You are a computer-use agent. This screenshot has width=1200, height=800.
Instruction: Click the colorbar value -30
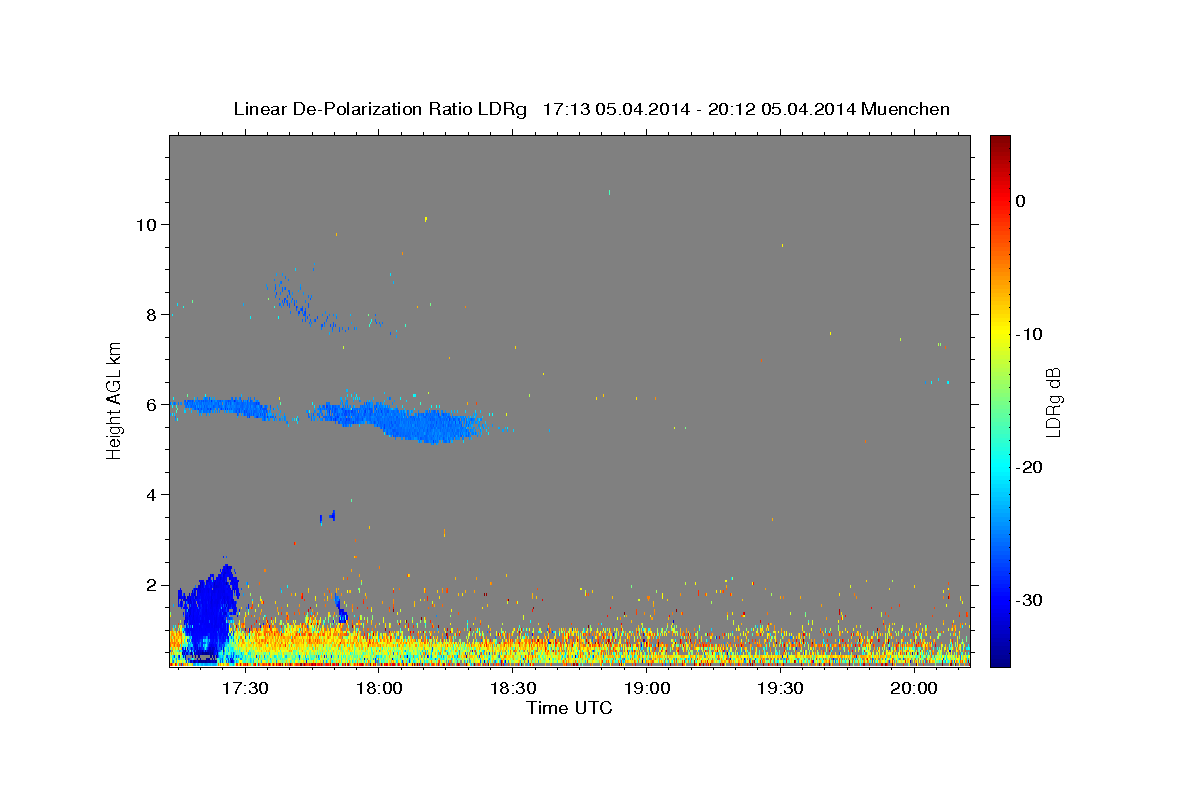pyautogui.click(x=1030, y=600)
